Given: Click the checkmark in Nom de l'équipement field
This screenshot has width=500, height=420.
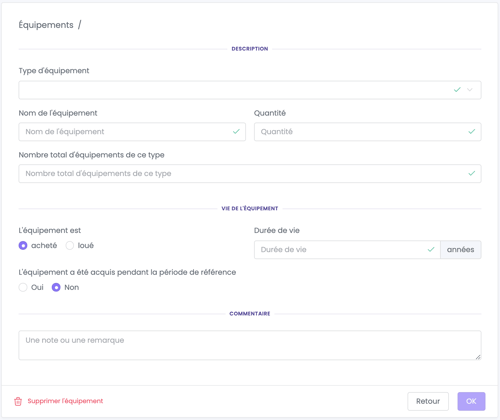Looking at the screenshot, I should (x=236, y=132).
